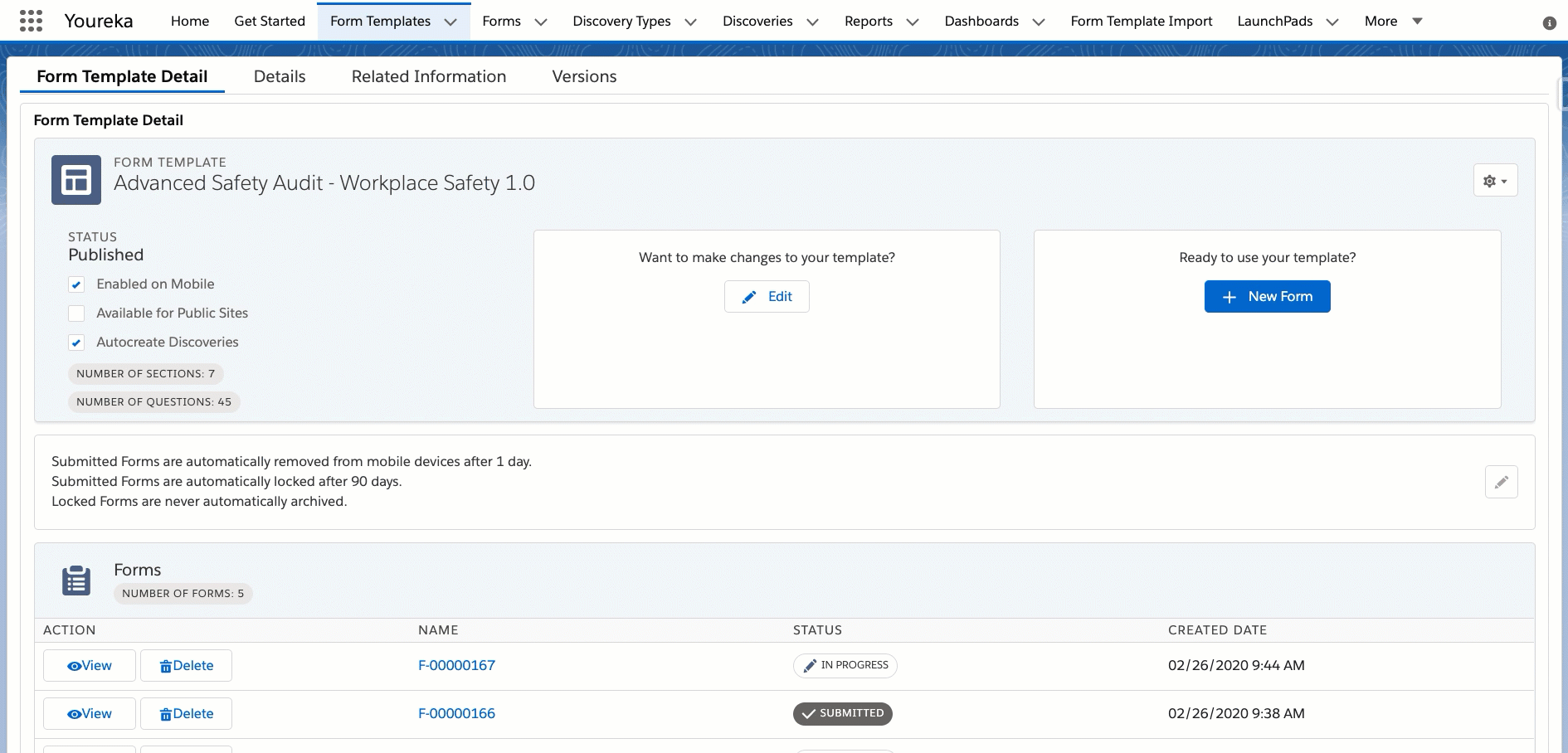Select the Form Template Detail tab
Screen dimensions: 1568x753
point(122,76)
